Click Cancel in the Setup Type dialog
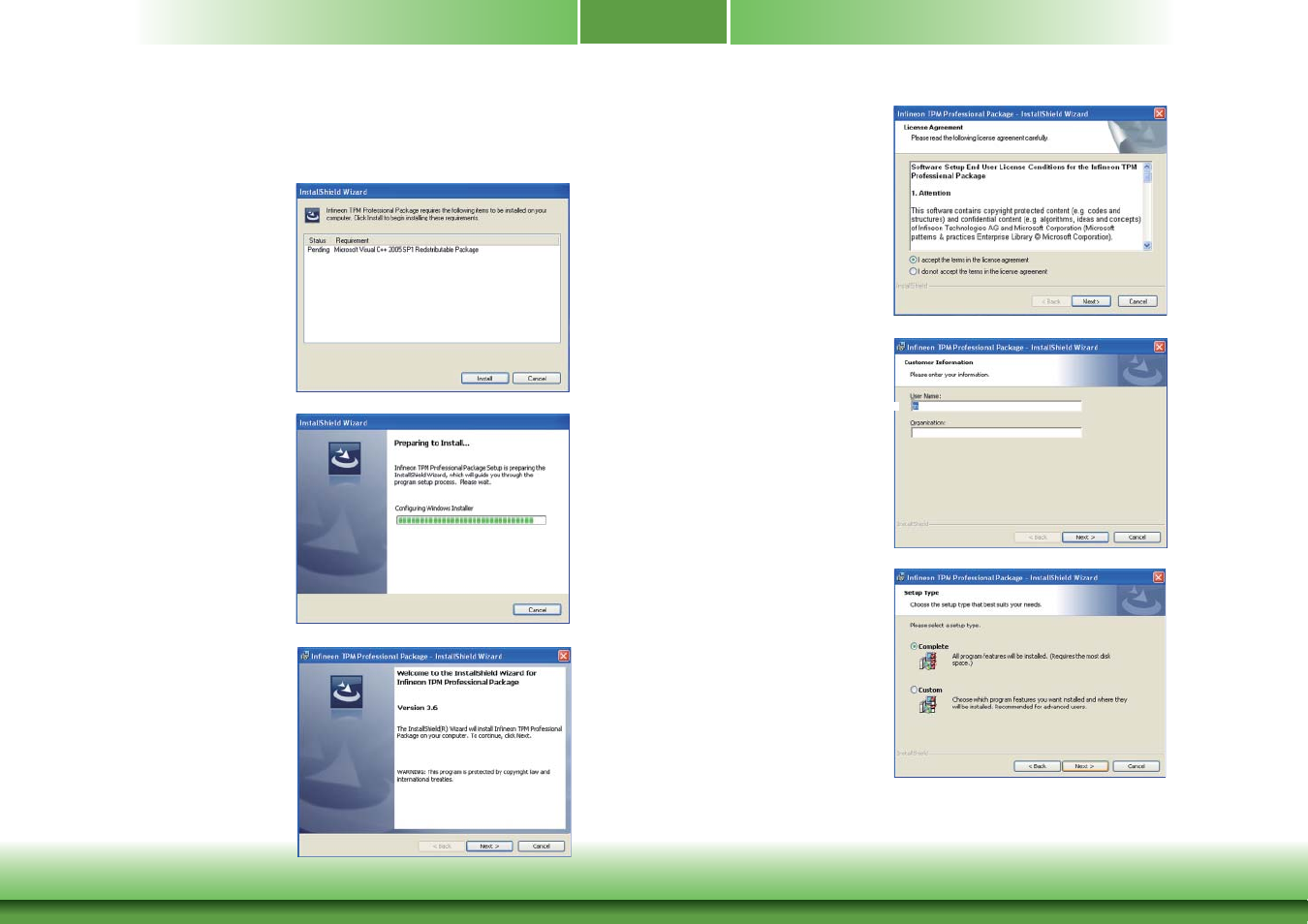 coord(1137,766)
